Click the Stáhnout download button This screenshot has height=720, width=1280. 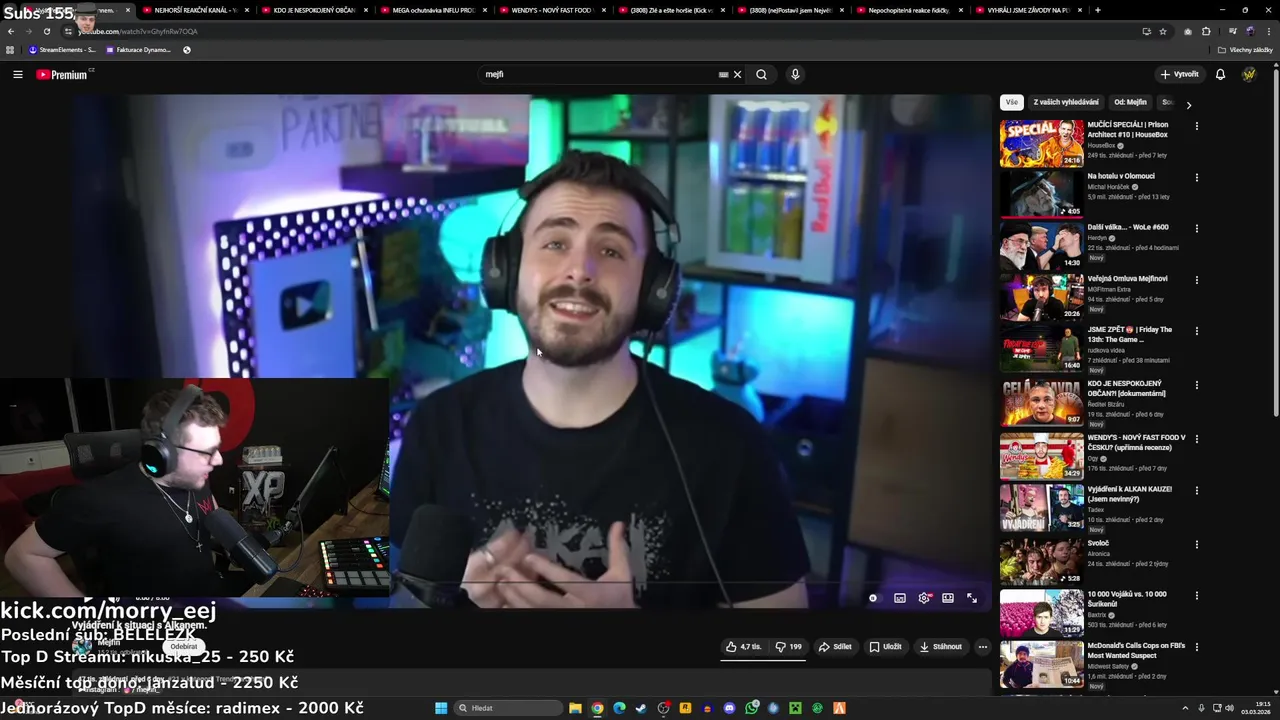click(940, 646)
